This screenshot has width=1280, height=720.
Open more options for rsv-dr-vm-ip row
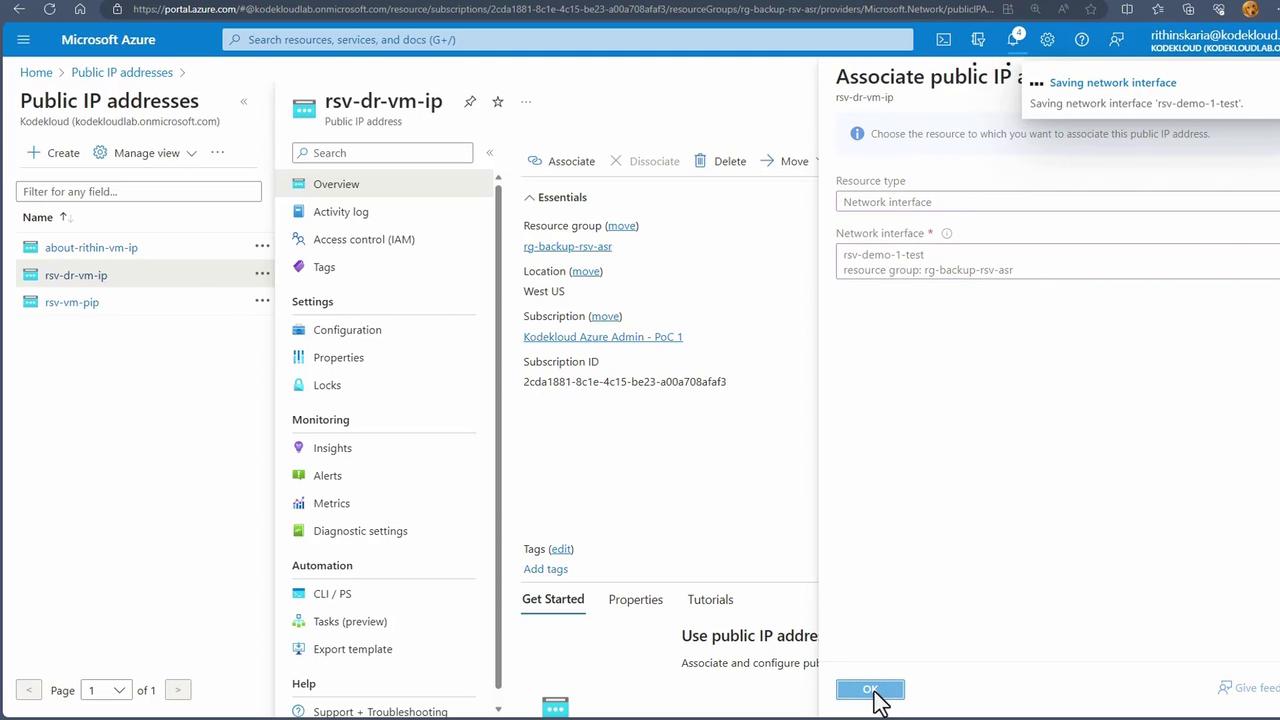(262, 273)
